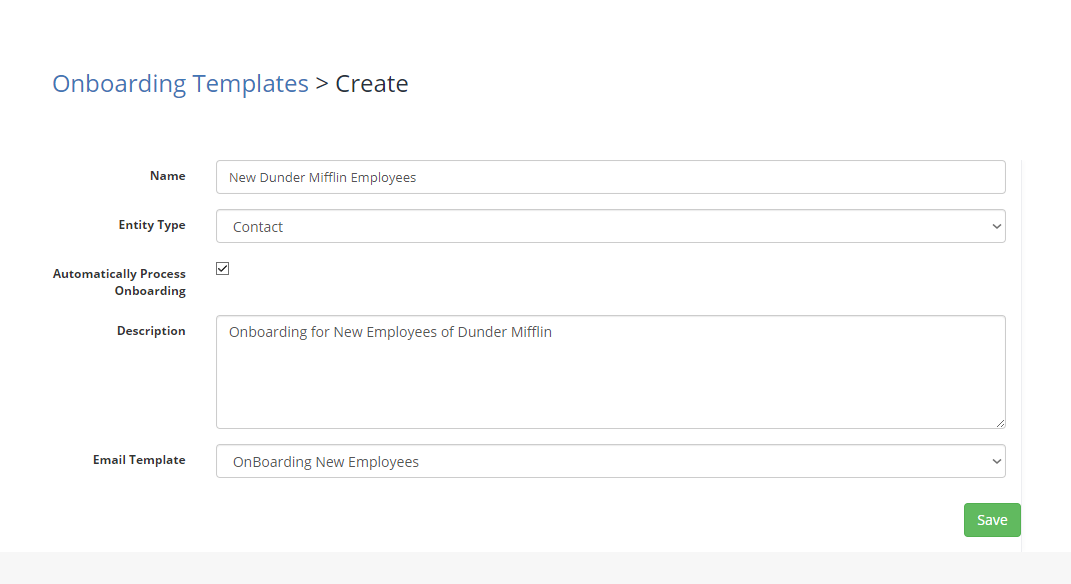Save the onboarding template
The height and width of the screenshot is (584, 1071).
point(992,520)
